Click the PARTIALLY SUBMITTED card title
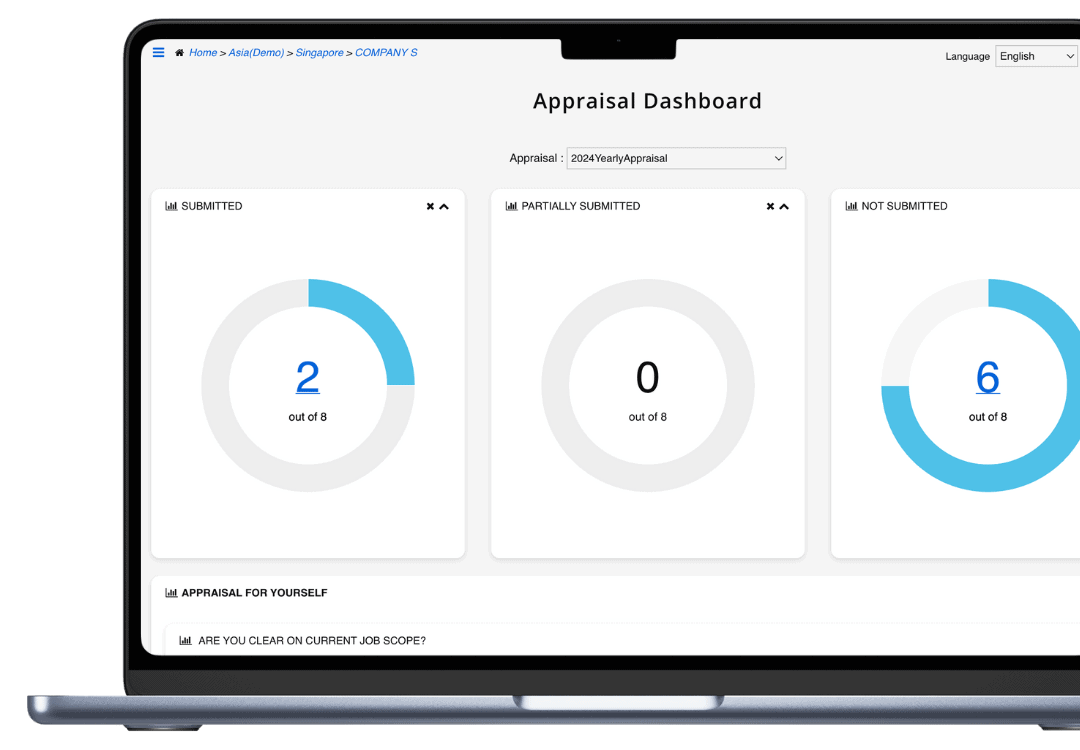Viewport: 1080px width, 750px height. click(581, 206)
